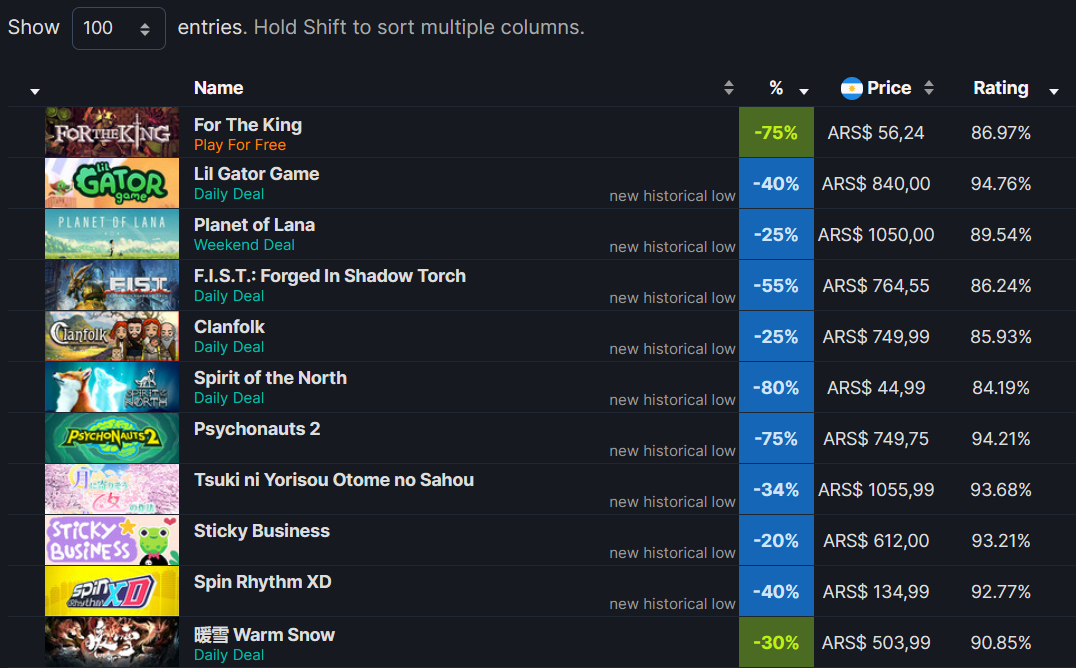Click the -34% discount badge for Tsuki ni Yorisou
The image size is (1076, 668).
(x=776, y=490)
